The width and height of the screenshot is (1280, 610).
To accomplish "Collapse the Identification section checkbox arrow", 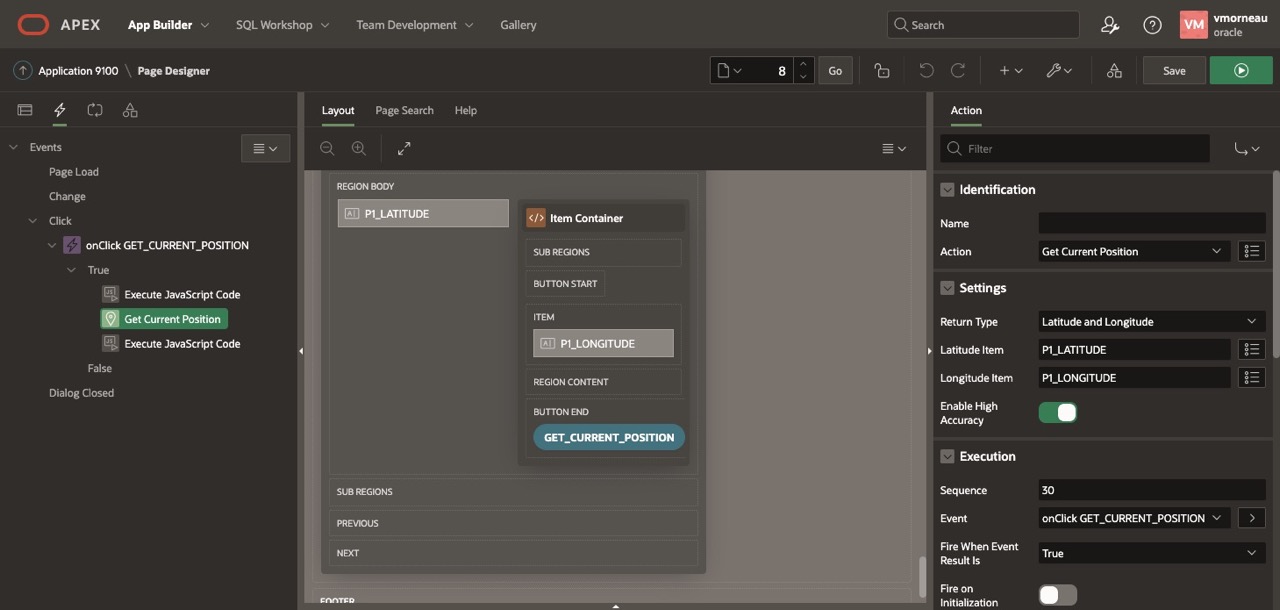I will coord(947,189).
